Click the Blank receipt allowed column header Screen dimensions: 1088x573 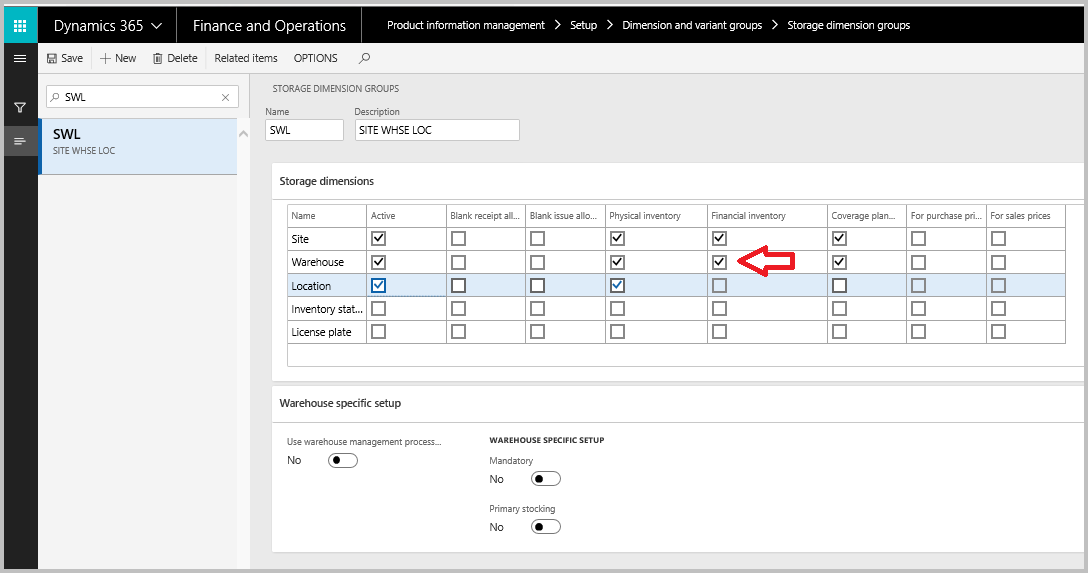486,216
